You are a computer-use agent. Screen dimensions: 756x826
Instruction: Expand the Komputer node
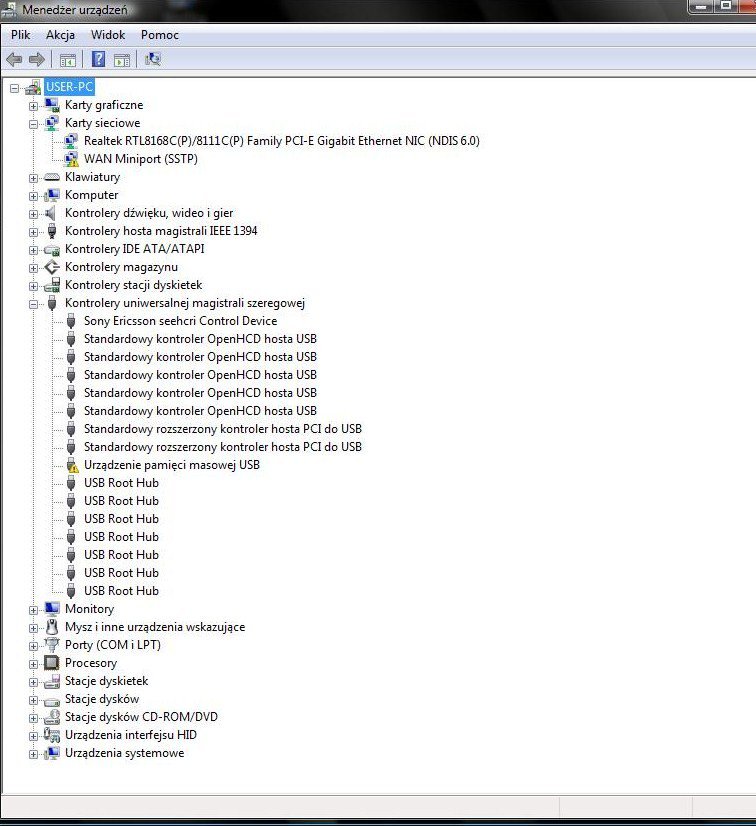click(33, 196)
